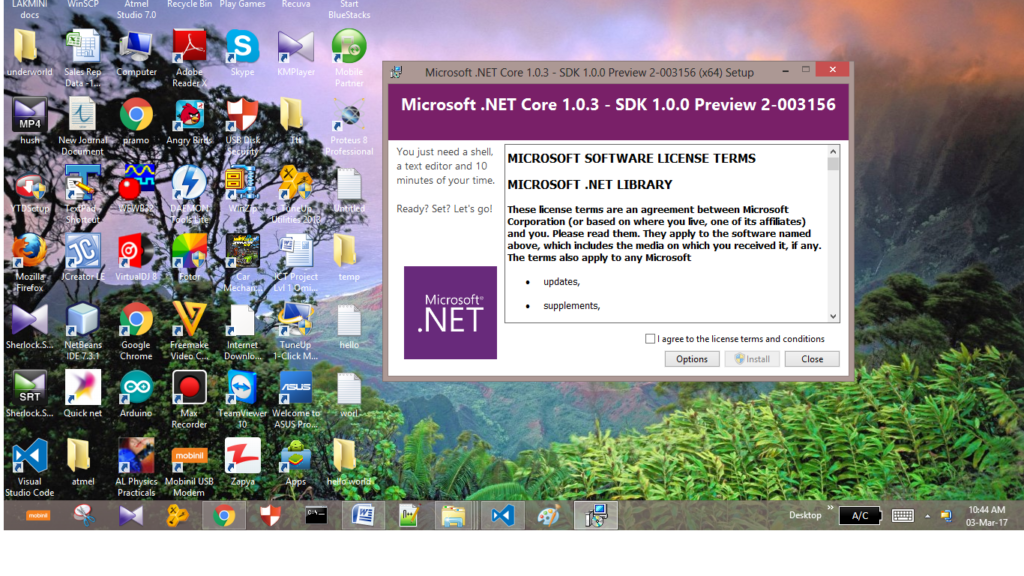
Task: Select the KMPlayer desktop icon
Action: click(x=296, y=54)
